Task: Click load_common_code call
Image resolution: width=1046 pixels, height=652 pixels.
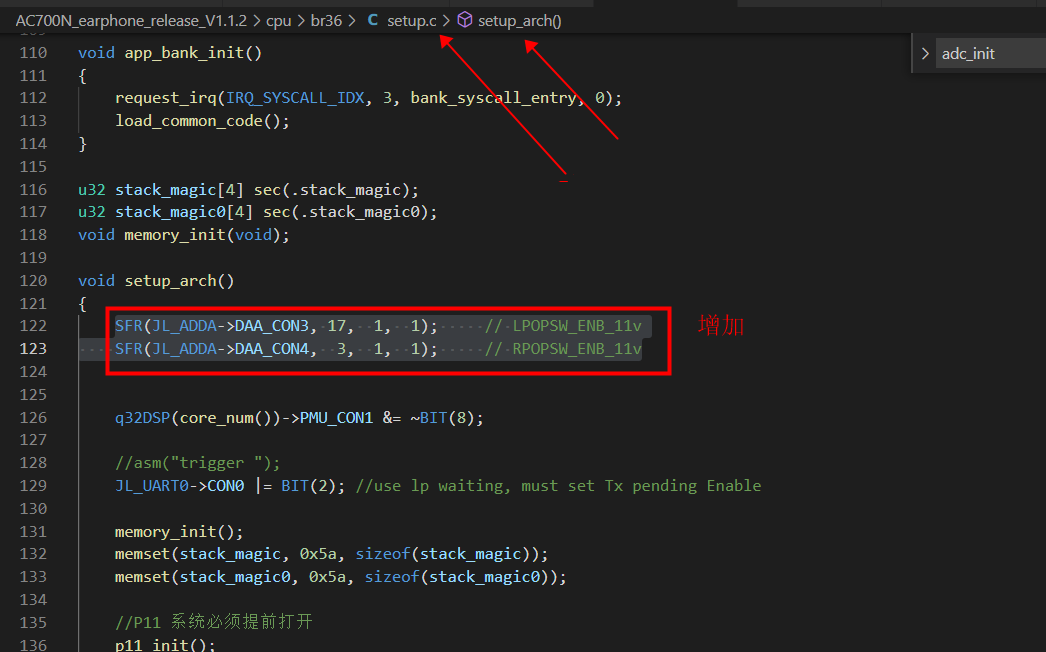Action: [x=189, y=121]
